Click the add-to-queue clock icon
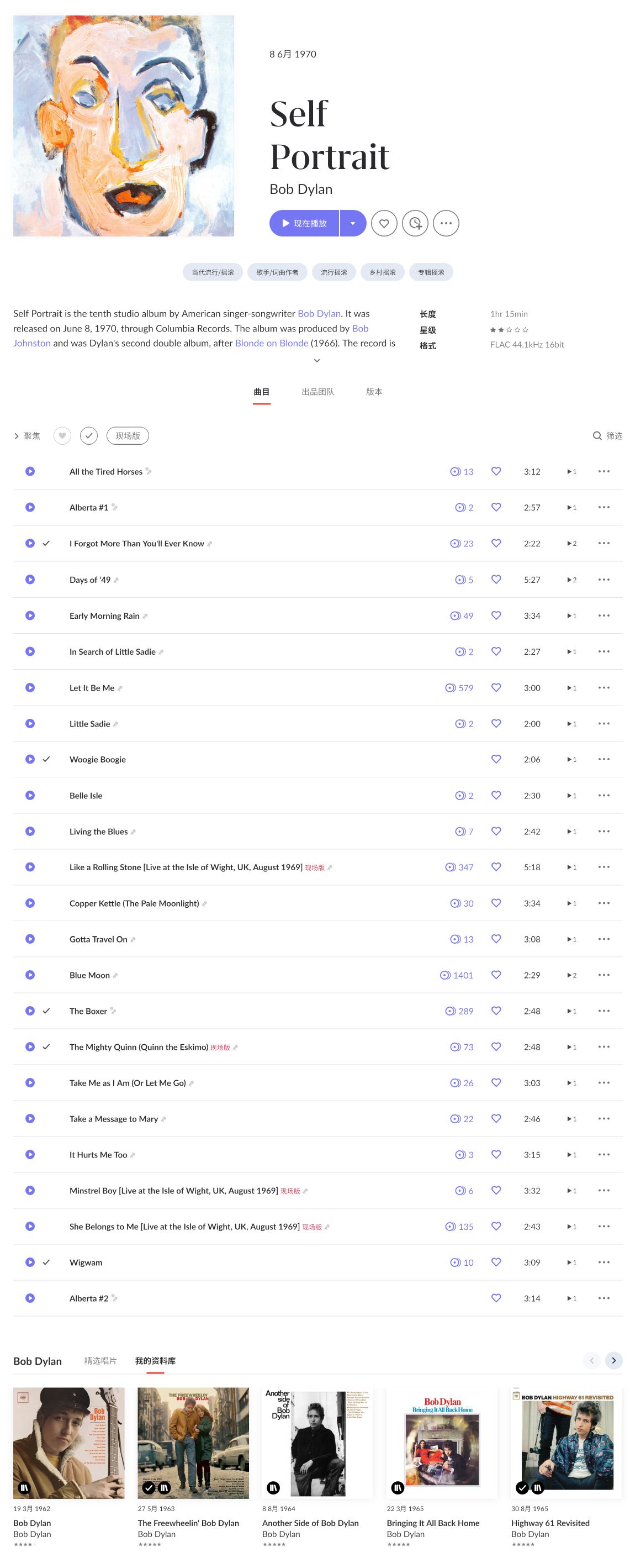This screenshot has height=1568, width=630. (415, 223)
